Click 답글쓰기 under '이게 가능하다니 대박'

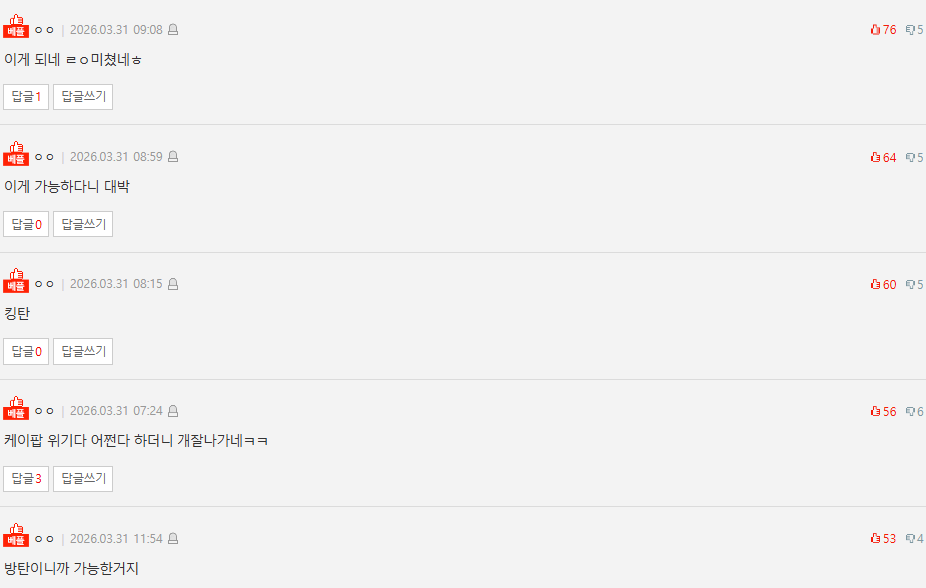(83, 224)
